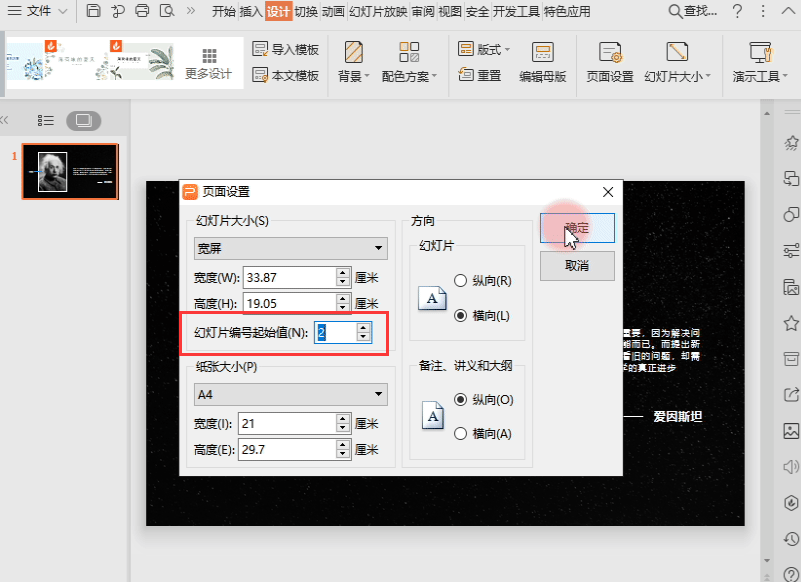This screenshot has width=802, height=582.
Task: Open the 编辑母版 slide master editor
Action: pyautogui.click(x=542, y=62)
